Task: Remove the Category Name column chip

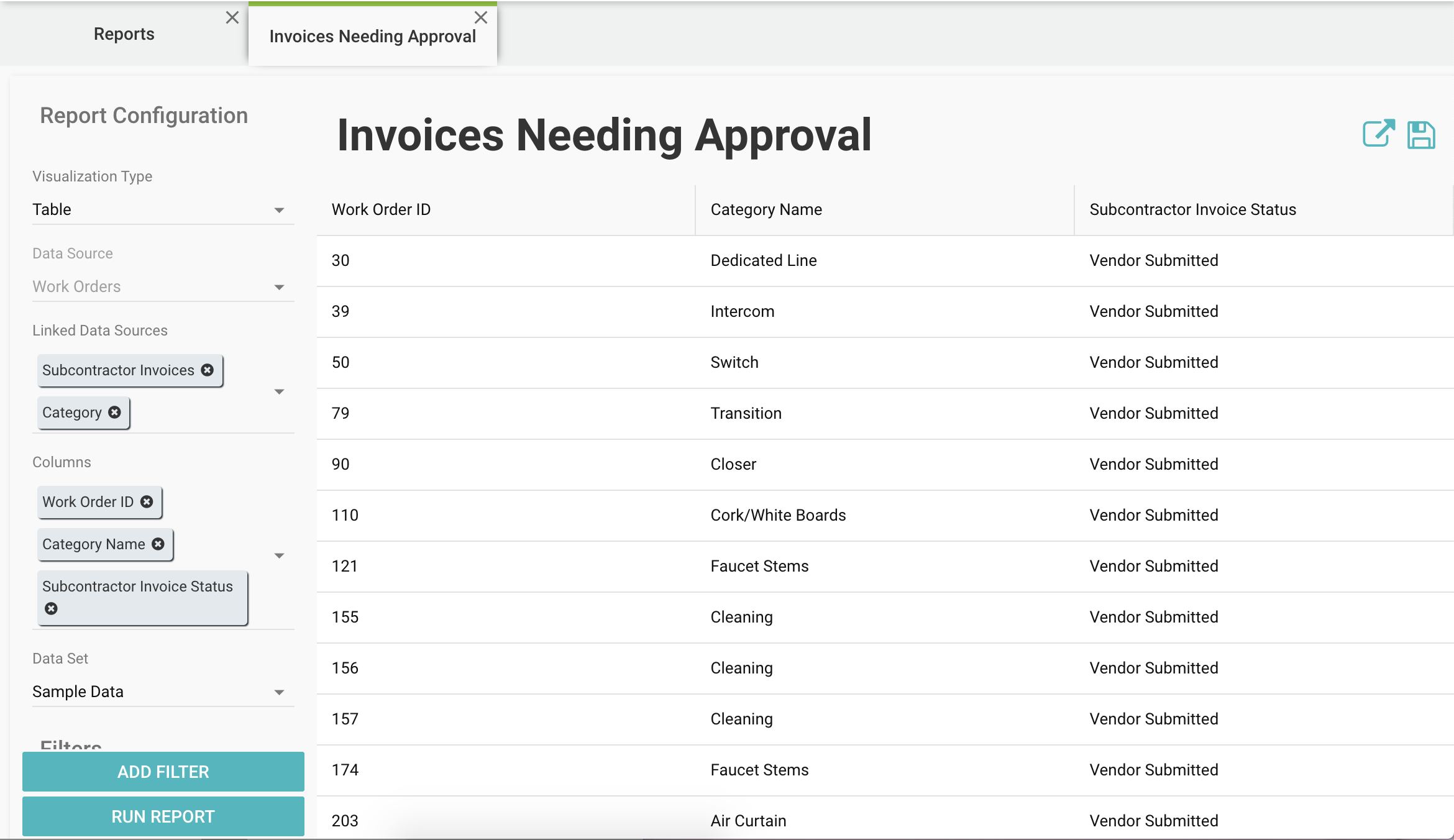Action: tap(158, 544)
